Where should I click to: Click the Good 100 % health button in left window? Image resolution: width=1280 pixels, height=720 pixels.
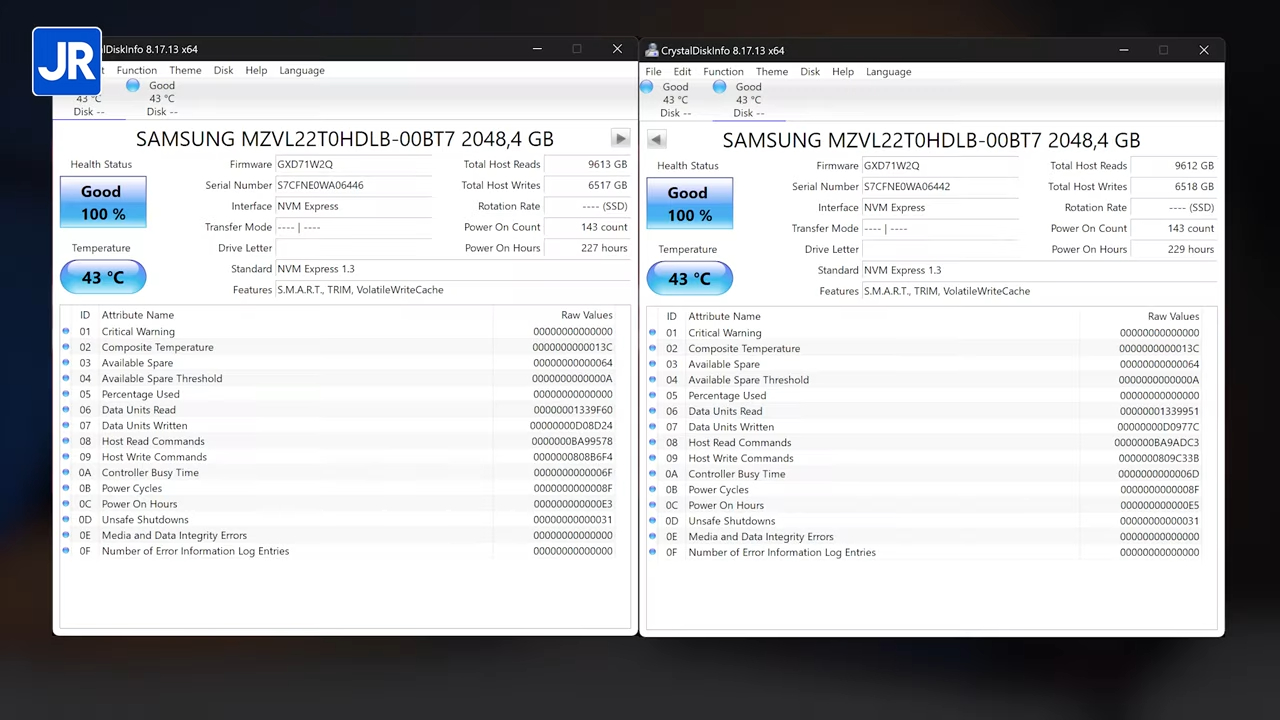pyautogui.click(x=103, y=202)
